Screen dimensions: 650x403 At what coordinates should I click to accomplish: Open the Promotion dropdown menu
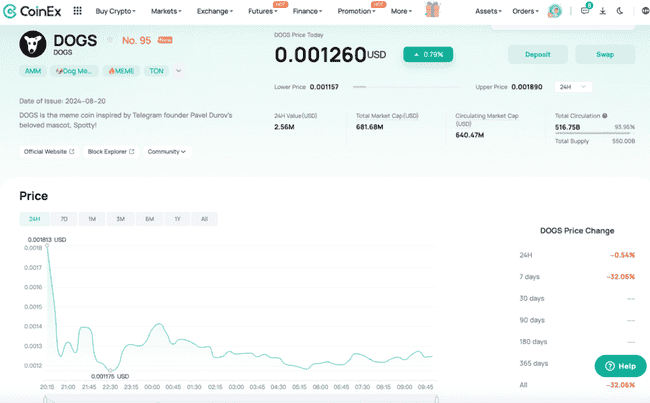click(357, 11)
